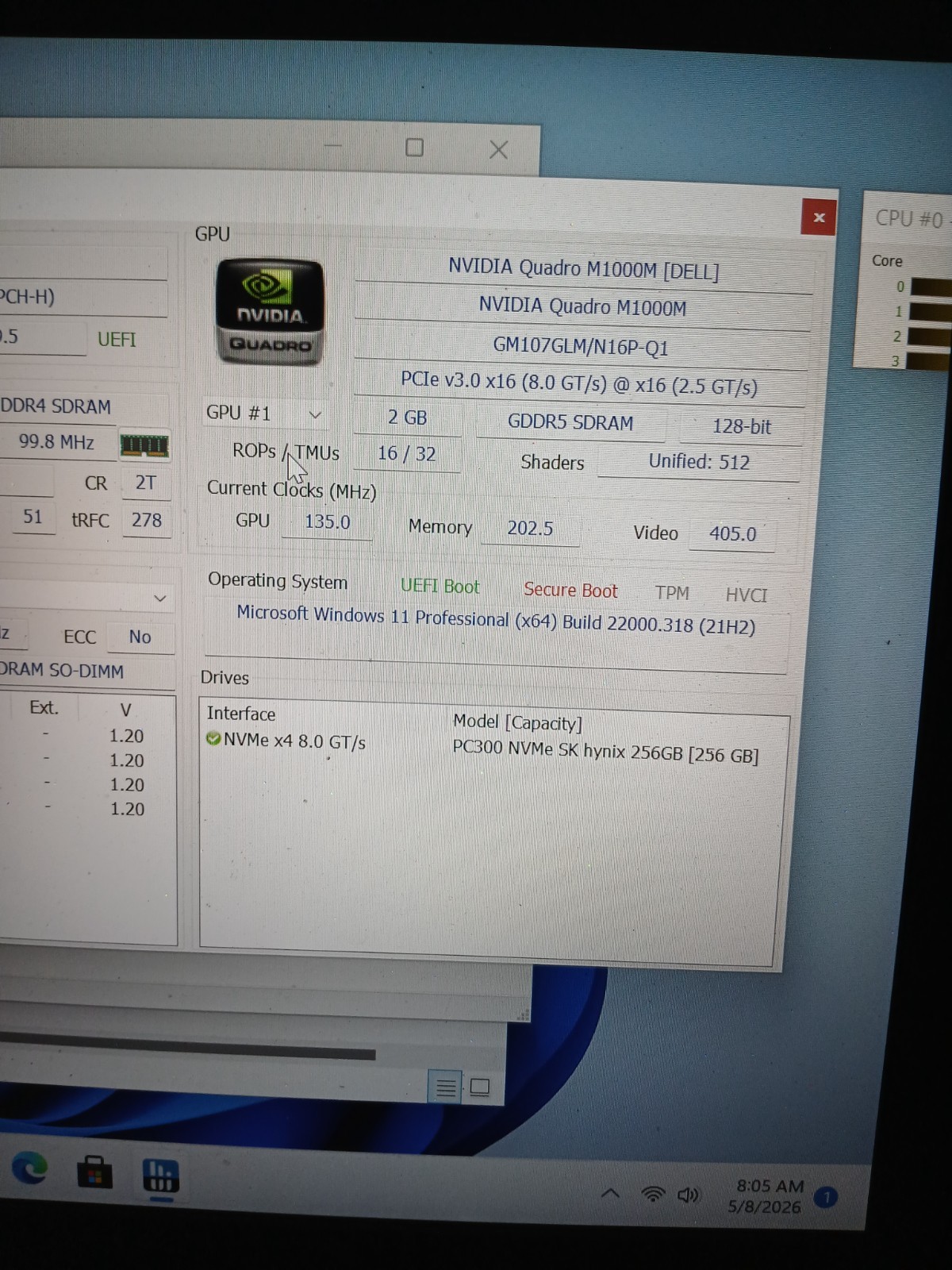The height and width of the screenshot is (1270, 952).
Task: Click the Windows 11 Professional build text
Action: tap(496, 620)
